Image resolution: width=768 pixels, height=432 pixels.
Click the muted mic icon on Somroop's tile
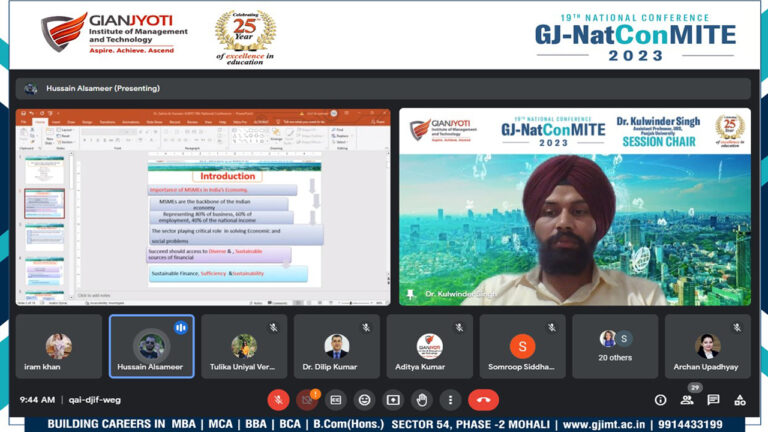tap(552, 327)
